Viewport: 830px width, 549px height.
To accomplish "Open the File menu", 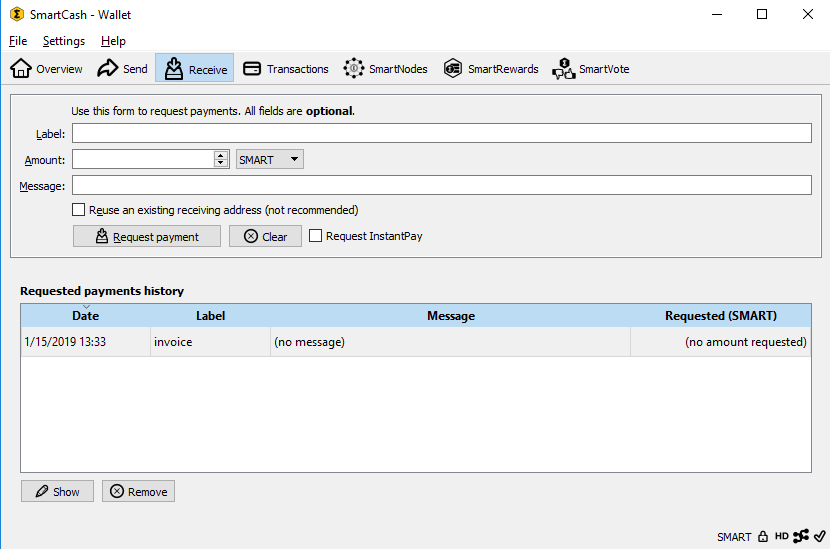I will click(18, 41).
